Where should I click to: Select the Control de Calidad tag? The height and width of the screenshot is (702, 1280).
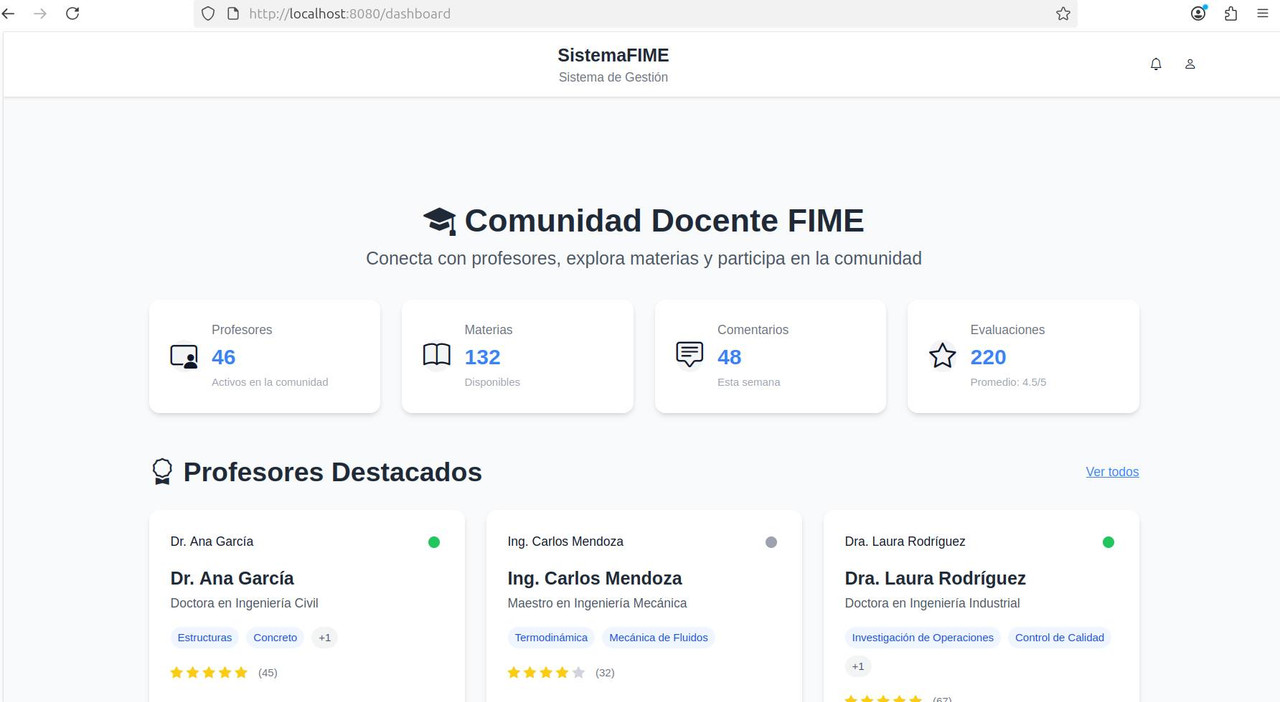pos(1060,638)
